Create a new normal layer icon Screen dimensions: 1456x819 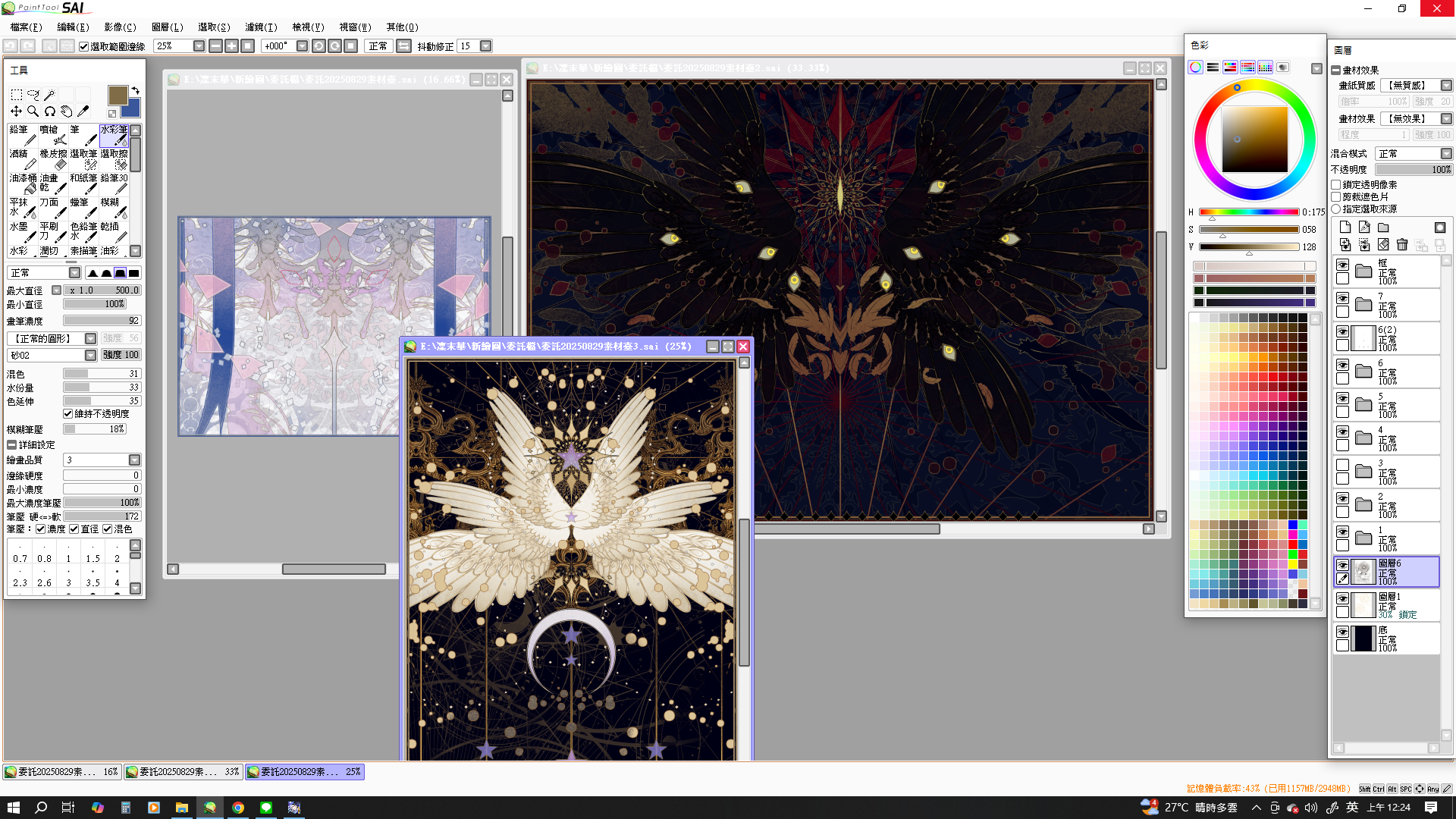(1345, 227)
